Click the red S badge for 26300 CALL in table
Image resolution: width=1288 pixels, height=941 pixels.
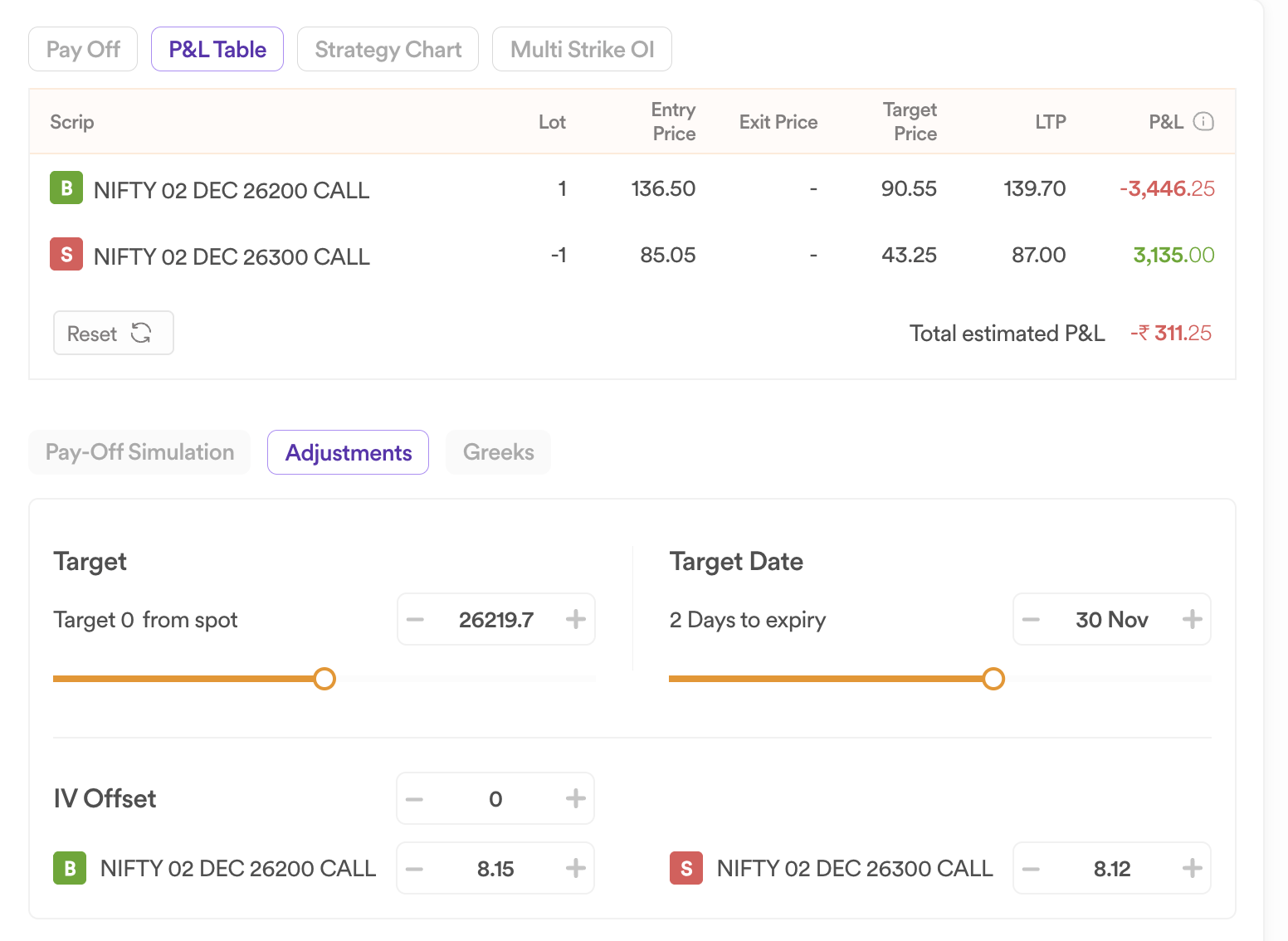coord(66,254)
